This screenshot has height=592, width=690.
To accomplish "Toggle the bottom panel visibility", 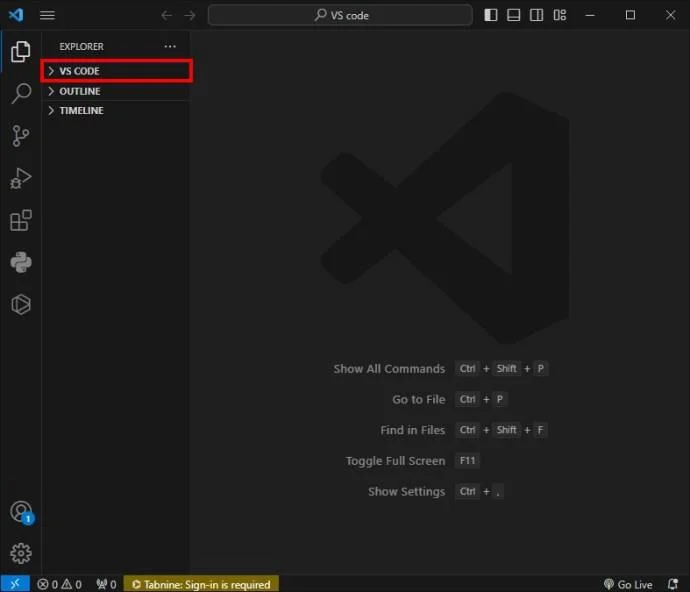I will [514, 15].
